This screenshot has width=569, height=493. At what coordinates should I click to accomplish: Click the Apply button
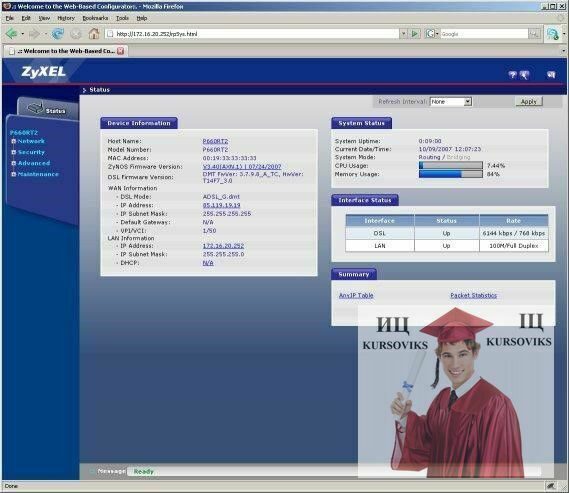(x=529, y=102)
